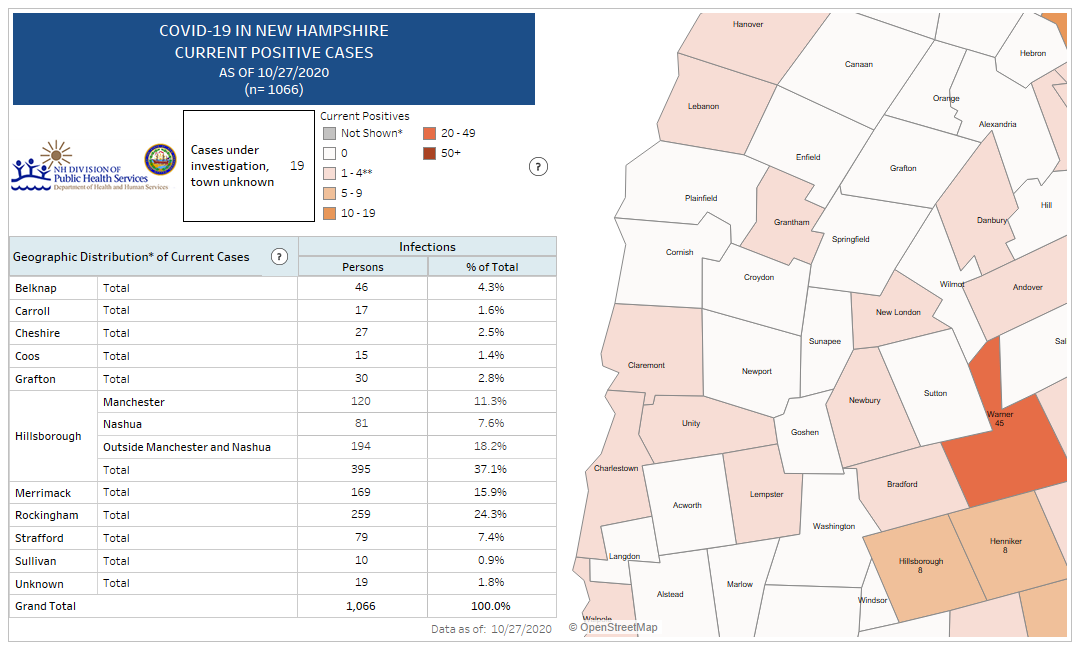This screenshot has height=650, width=1080.
Task: Click the help icon beside the legend
Action: point(538,167)
